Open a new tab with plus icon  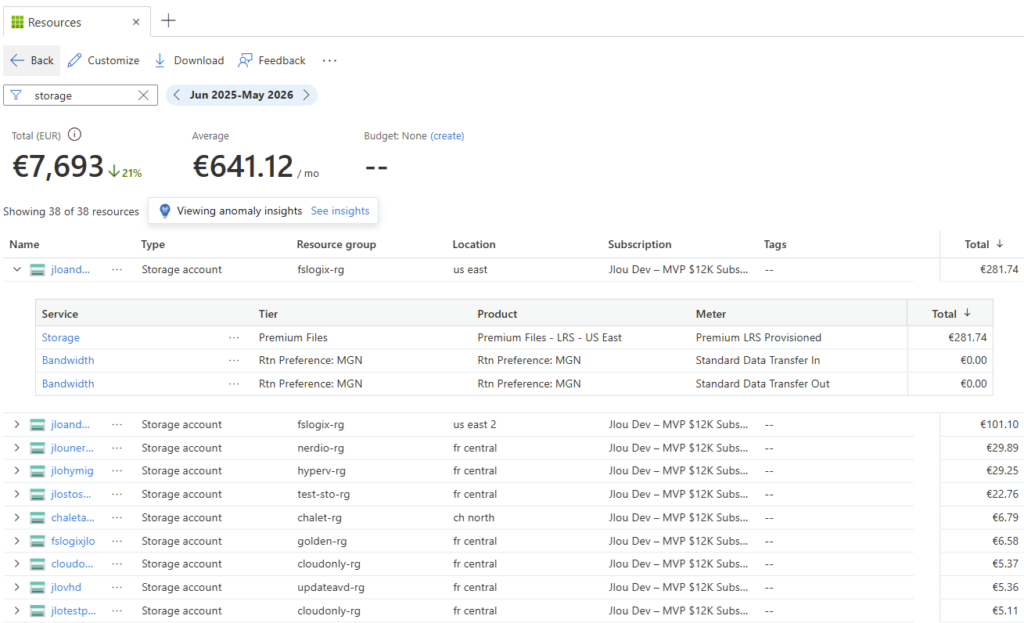[168, 20]
